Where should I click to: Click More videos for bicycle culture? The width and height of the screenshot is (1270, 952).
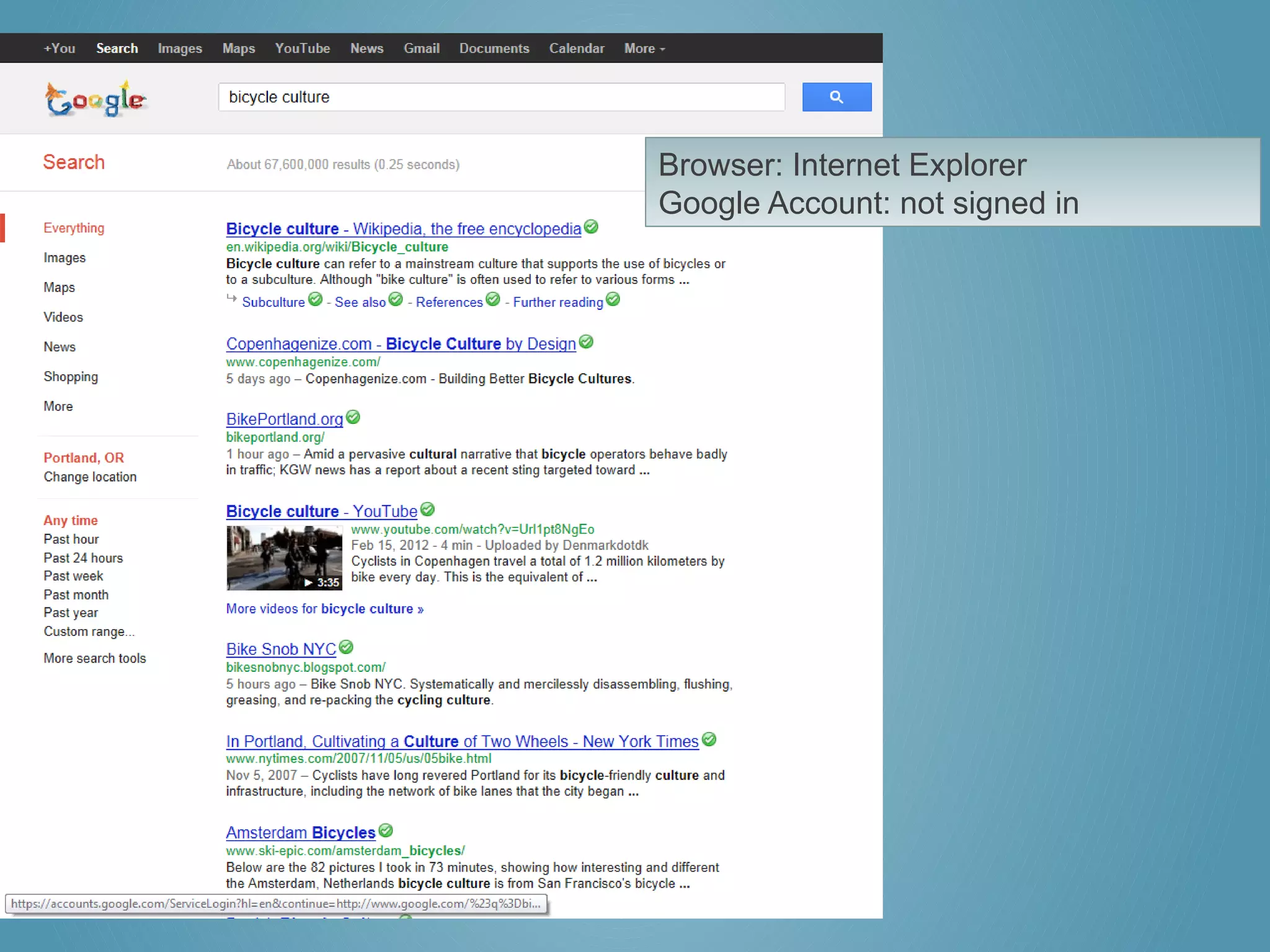tap(325, 609)
